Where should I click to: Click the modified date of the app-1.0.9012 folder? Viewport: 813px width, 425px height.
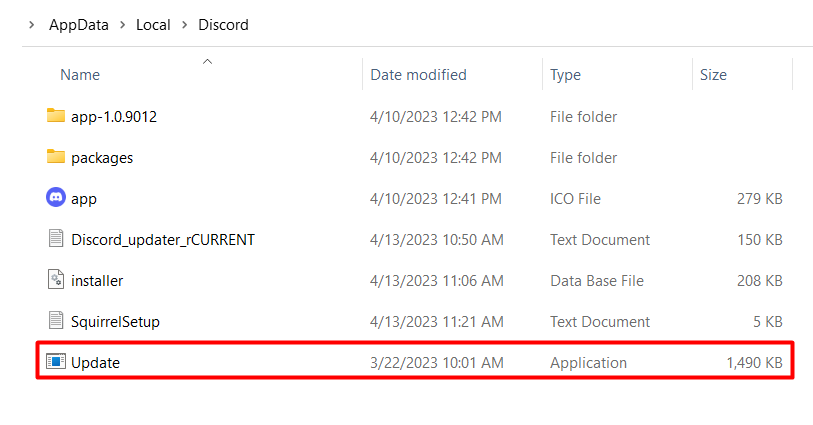click(436, 117)
